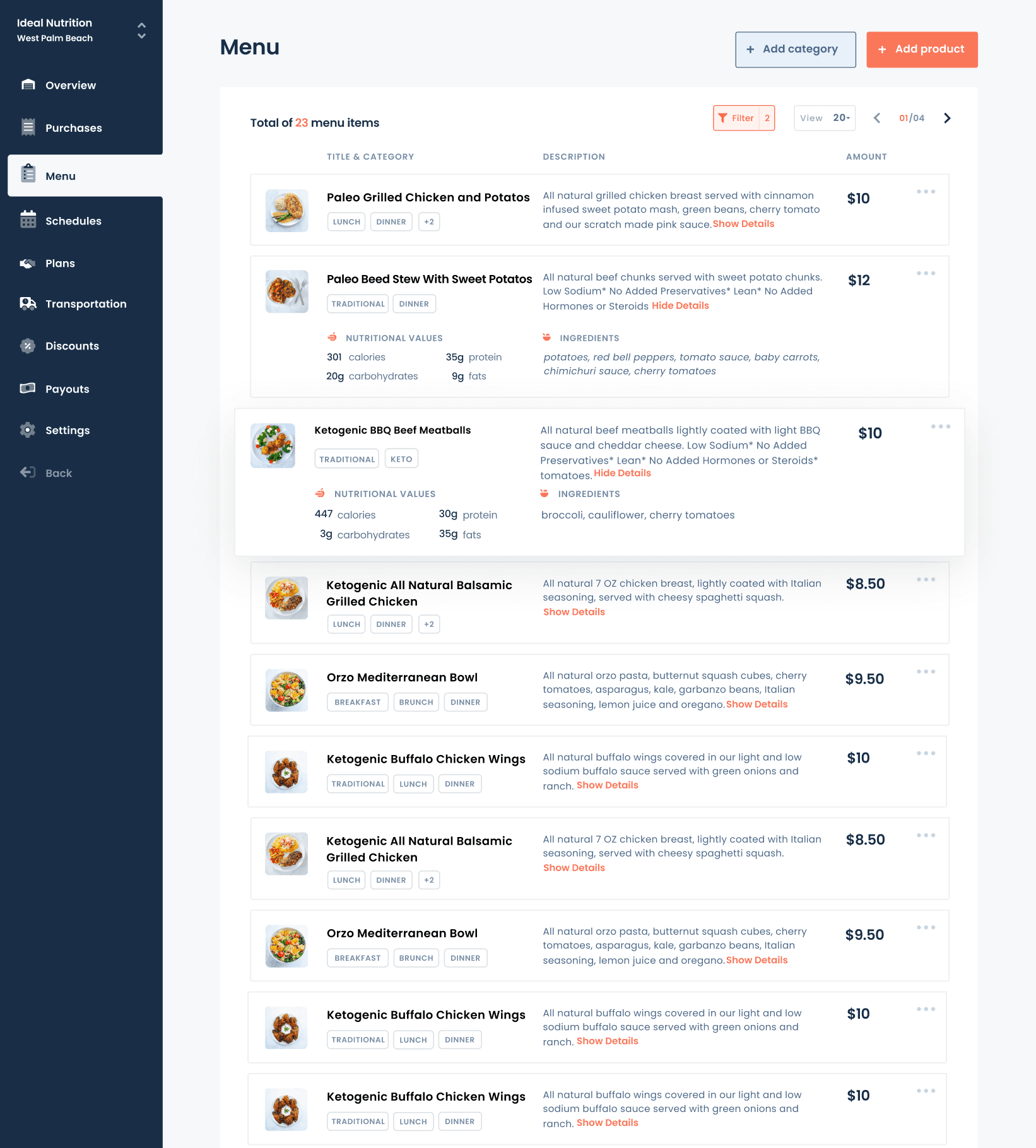Click the $12 amount for Paleo Beed Stew

(x=859, y=281)
